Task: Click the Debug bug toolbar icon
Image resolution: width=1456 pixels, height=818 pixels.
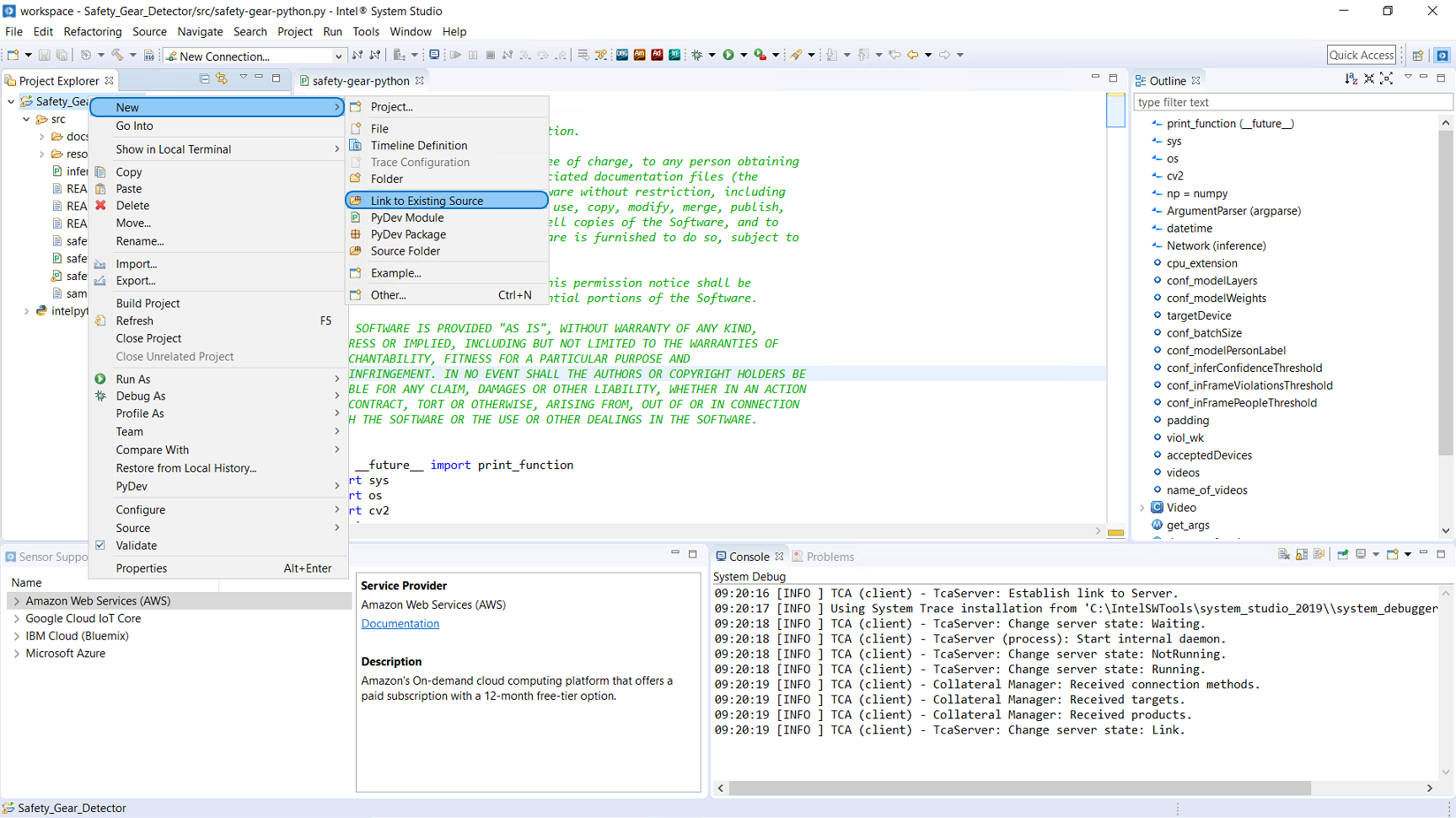Action: tap(697, 55)
